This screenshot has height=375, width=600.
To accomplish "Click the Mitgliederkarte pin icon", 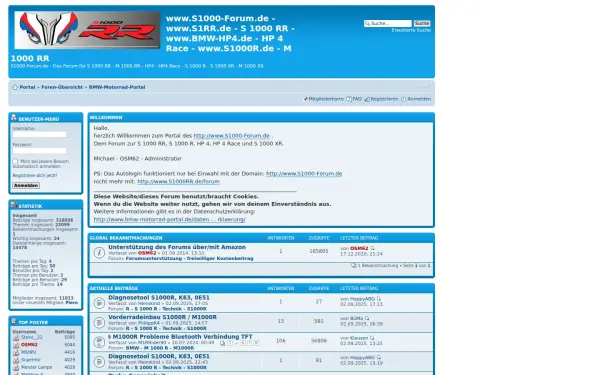I will (305, 99).
